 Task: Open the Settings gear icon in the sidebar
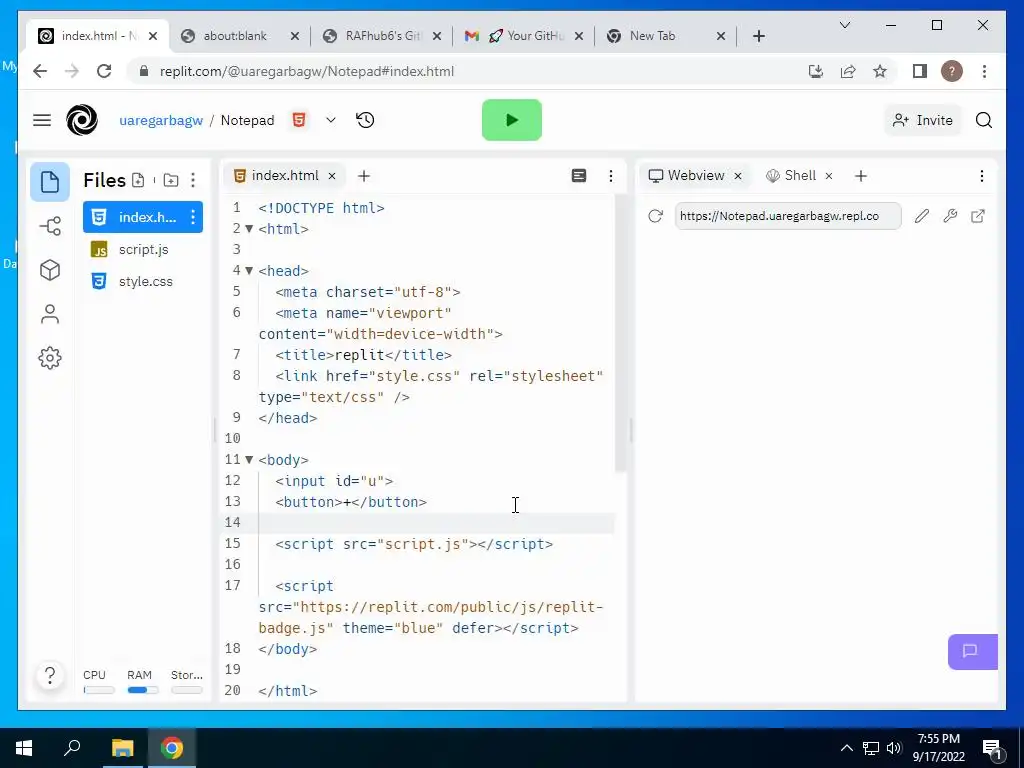(x=50, y=358)
